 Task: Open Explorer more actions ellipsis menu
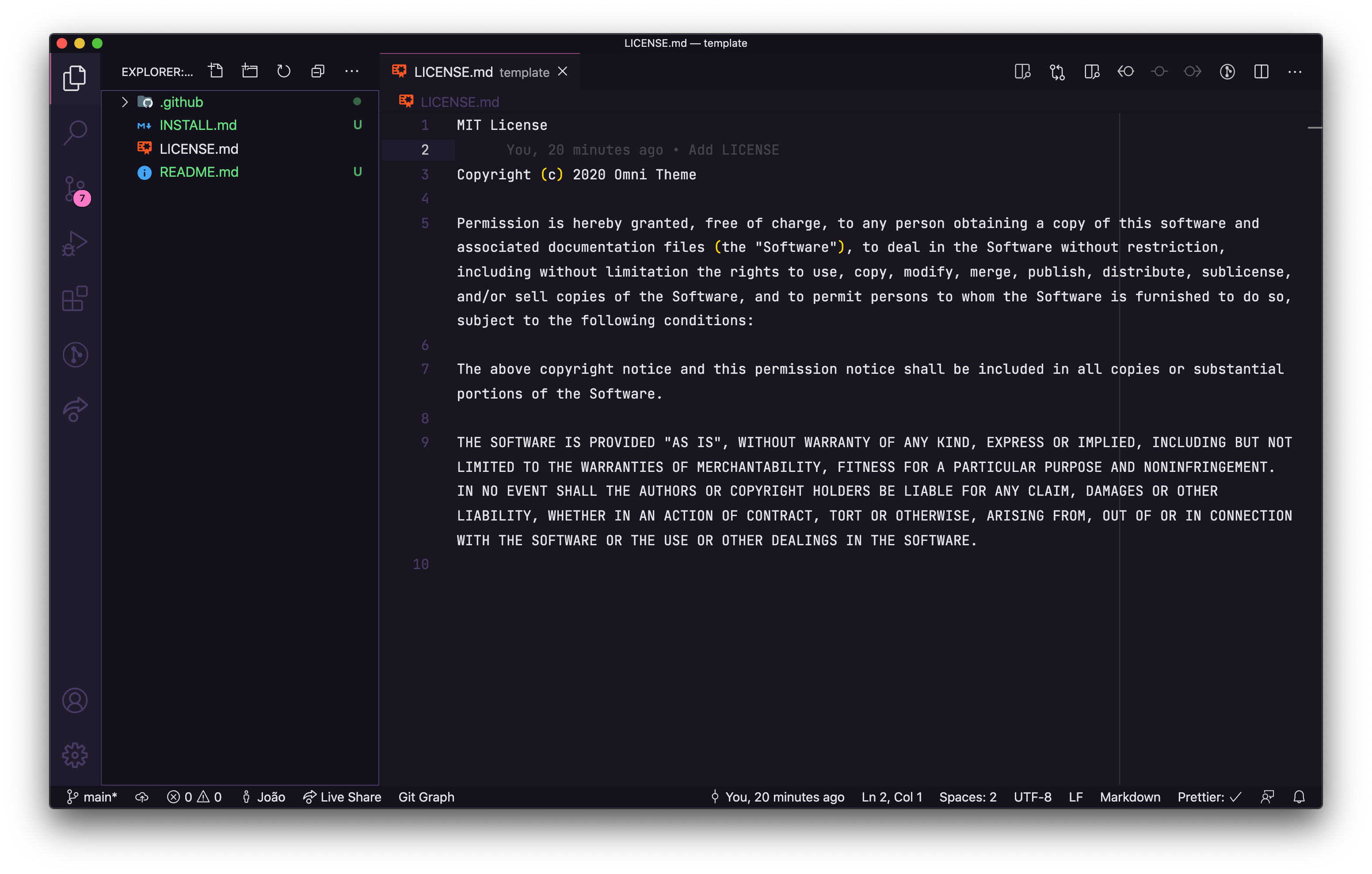[x=351, y=71]
